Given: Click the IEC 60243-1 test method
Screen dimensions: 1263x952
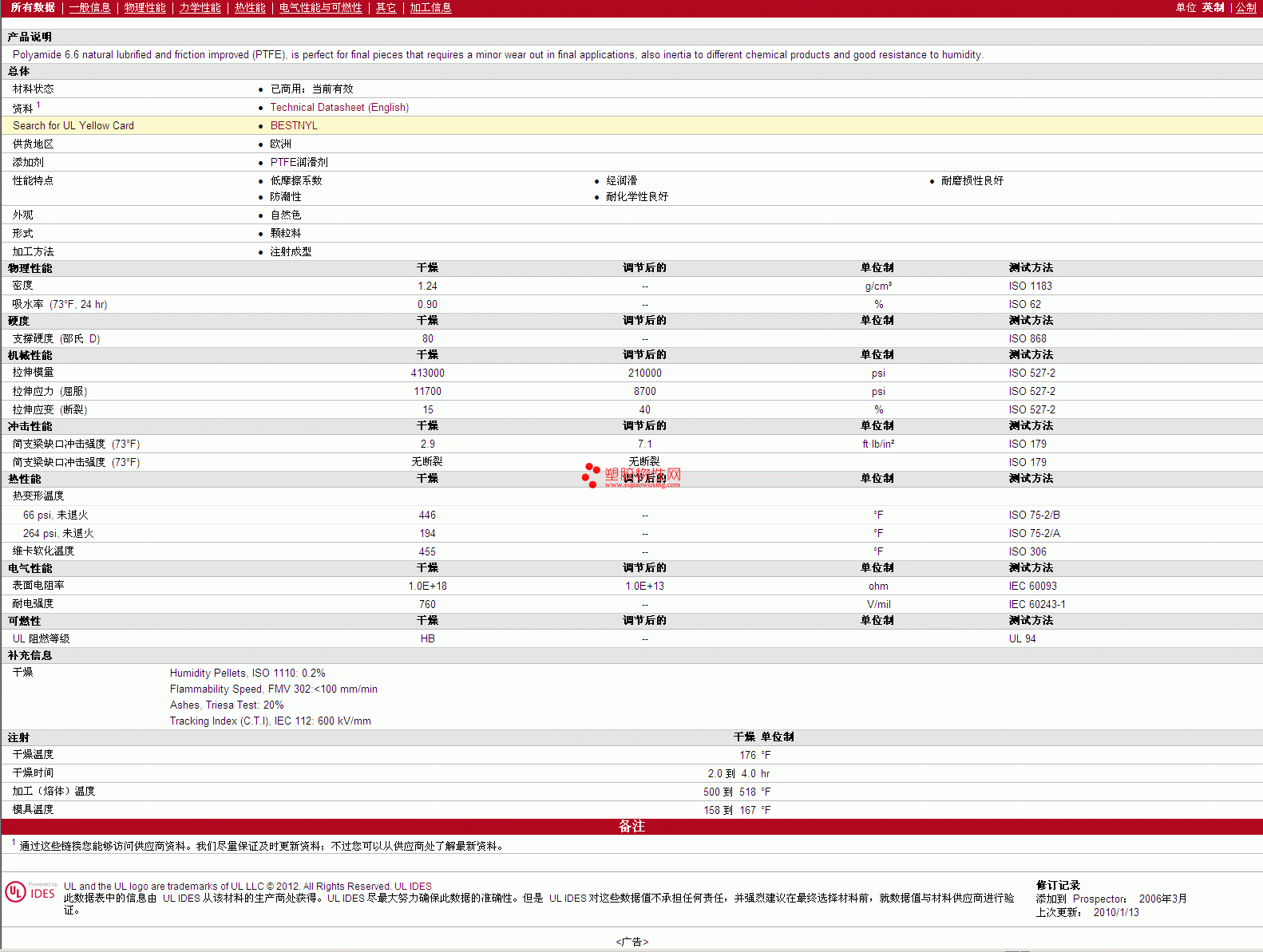Looking at the screenshot, I should point(1036,604).
